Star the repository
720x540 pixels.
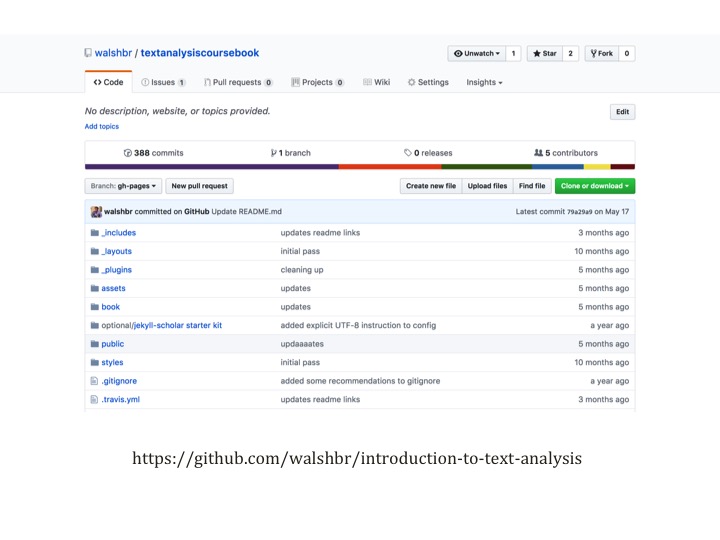tap(545, 53)
